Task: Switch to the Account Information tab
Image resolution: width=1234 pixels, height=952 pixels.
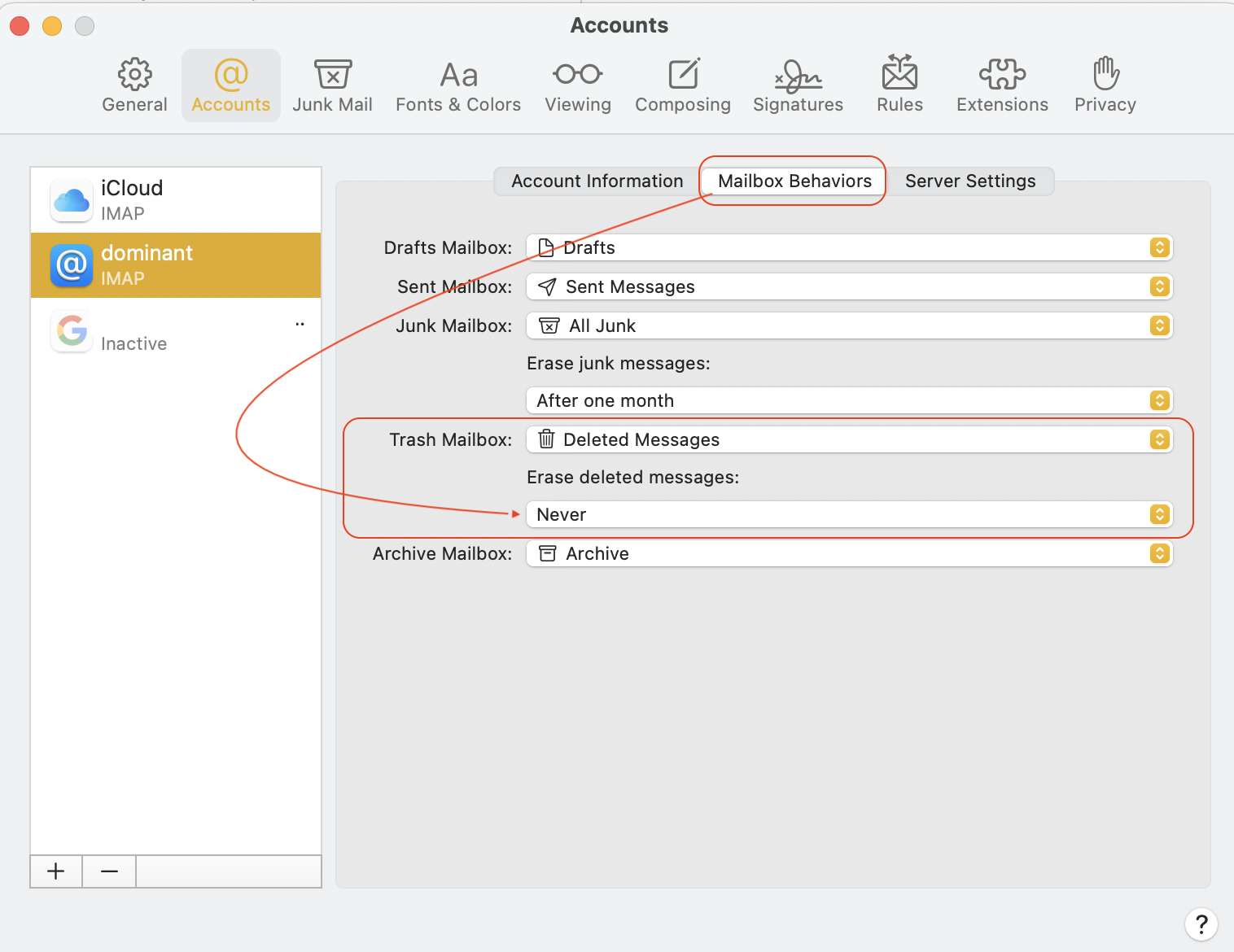Action: (597, 181)
